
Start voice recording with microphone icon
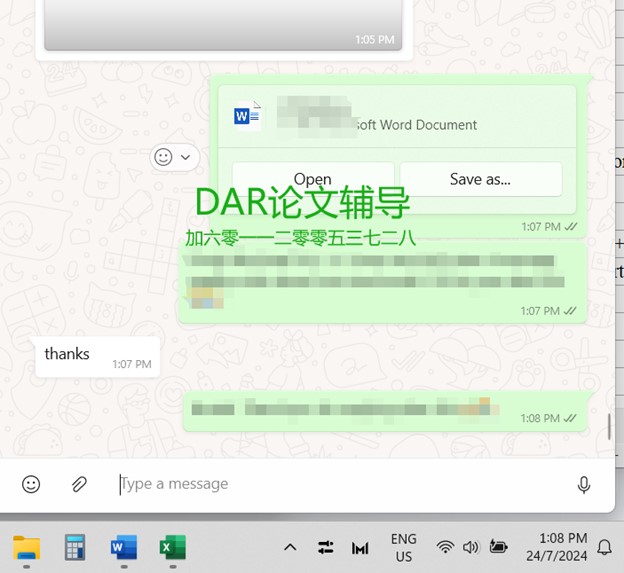583,485
